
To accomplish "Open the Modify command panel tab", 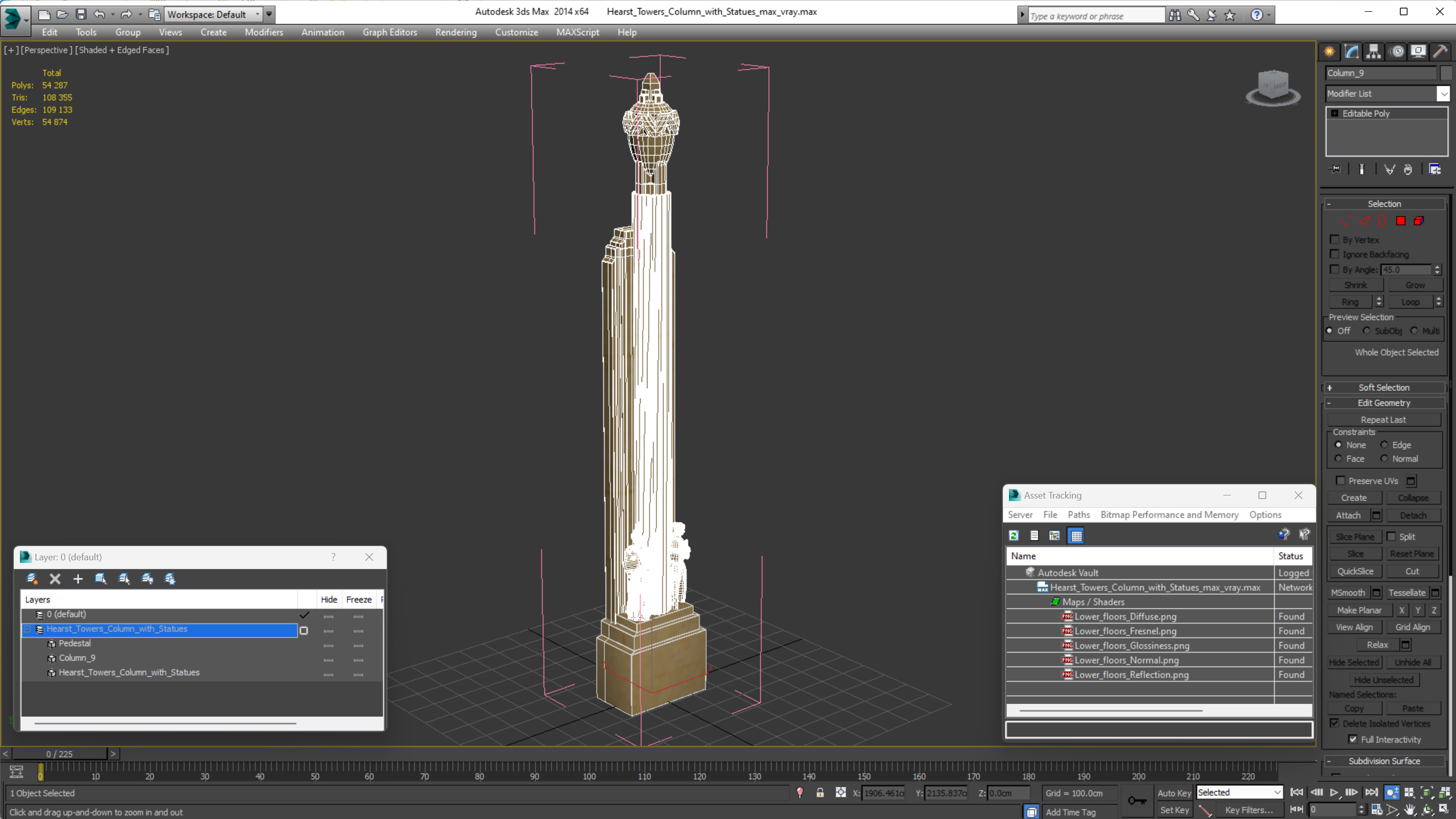I will pos(1351,52).
